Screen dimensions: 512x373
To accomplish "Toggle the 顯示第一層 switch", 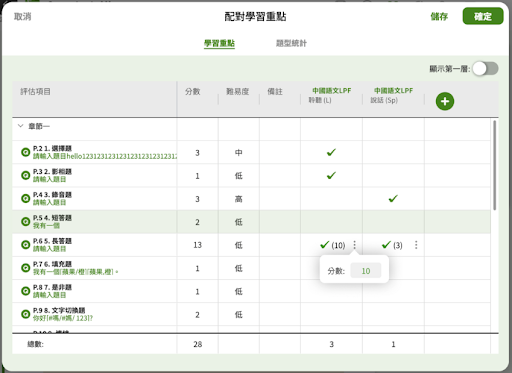I will (485, 69).
